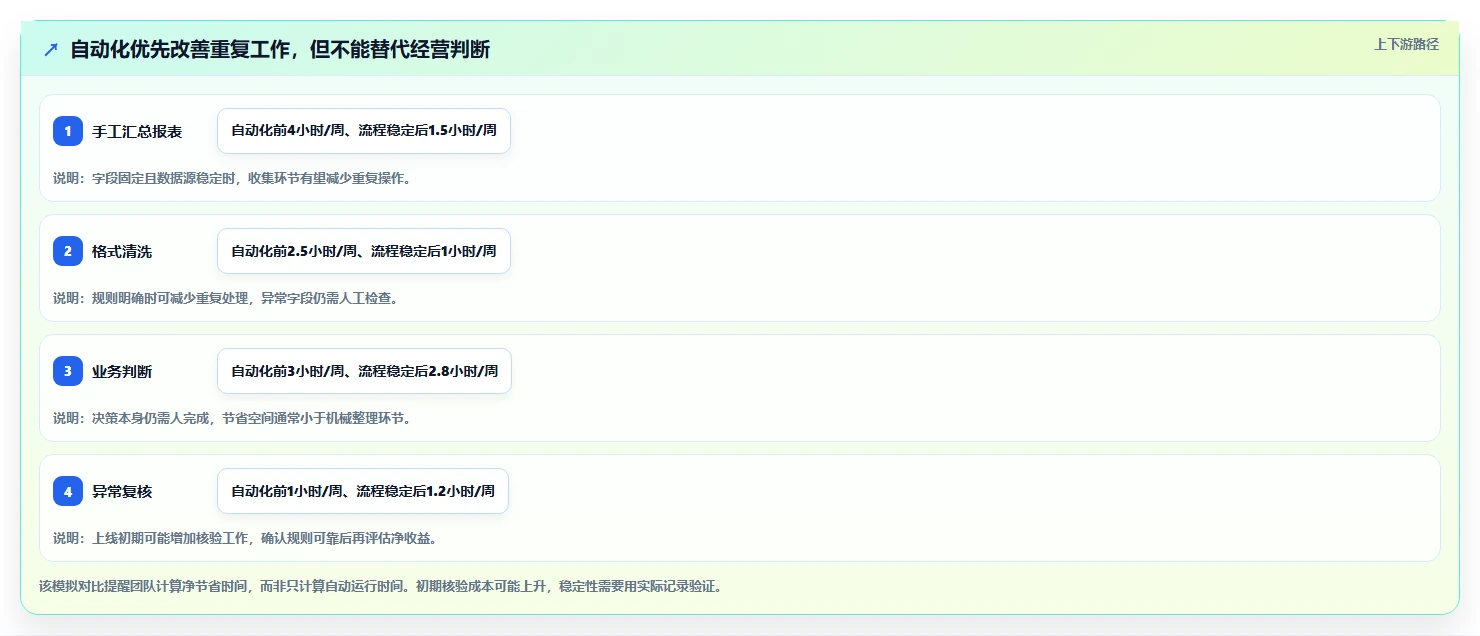Click the note about 上线初期可能增加核验工作
Viewport: 1480px width, 636px height.
pyautogui.click(x=245, y=538)
